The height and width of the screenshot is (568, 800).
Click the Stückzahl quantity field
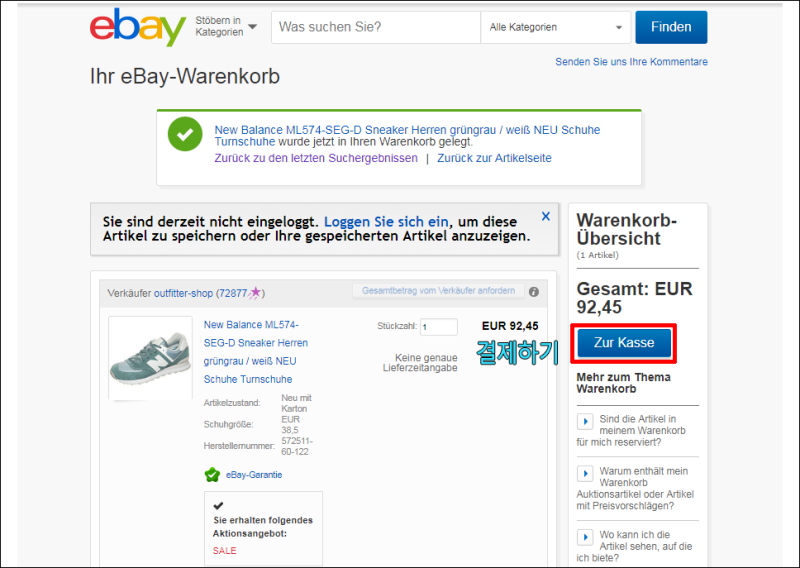pyautogui.click(x=439, y=327)
